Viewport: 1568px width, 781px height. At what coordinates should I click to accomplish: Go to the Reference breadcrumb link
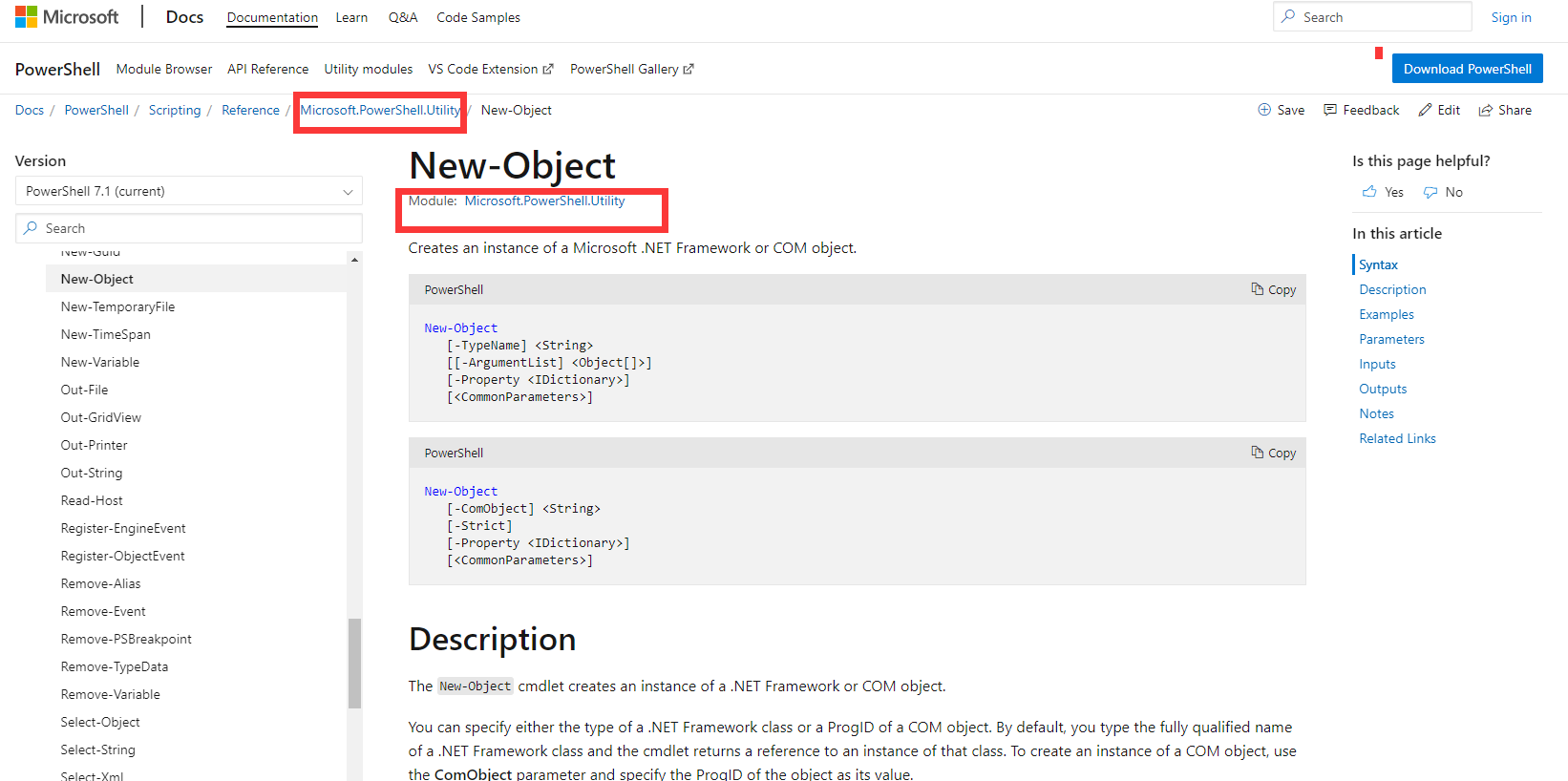tap(250, 110)
